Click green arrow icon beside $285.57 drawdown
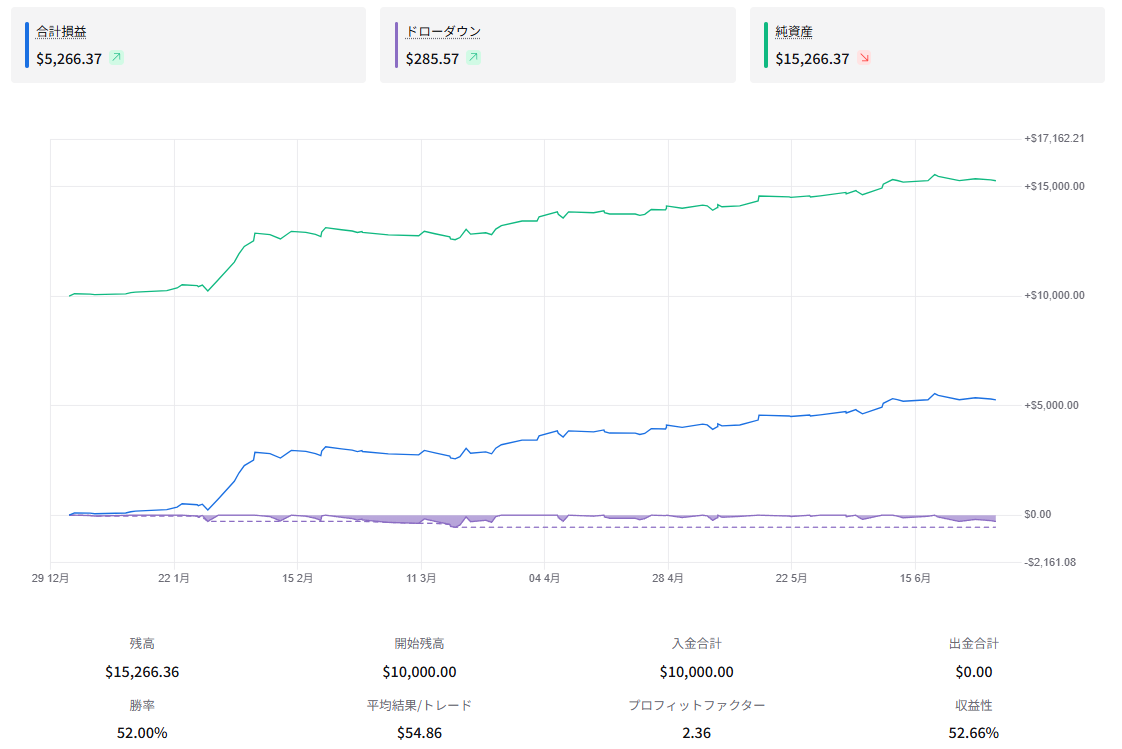 [473, 58]
